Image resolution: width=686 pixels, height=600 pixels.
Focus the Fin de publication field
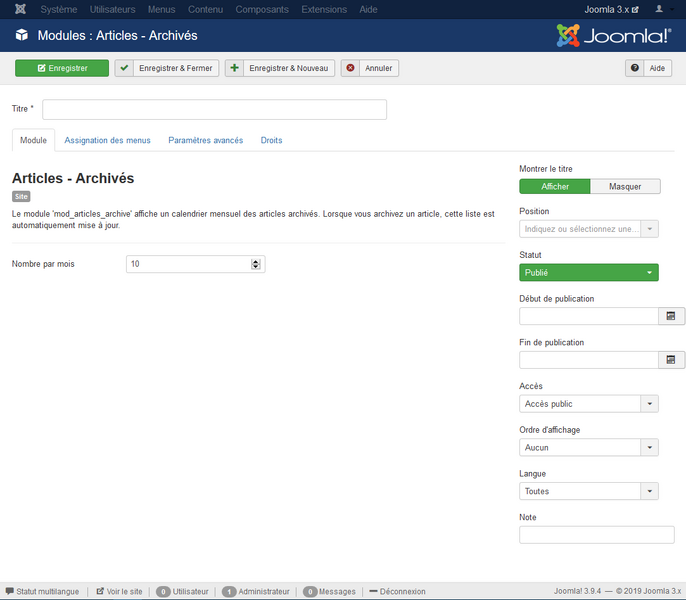pyautogui.click(x=589, y=360)
